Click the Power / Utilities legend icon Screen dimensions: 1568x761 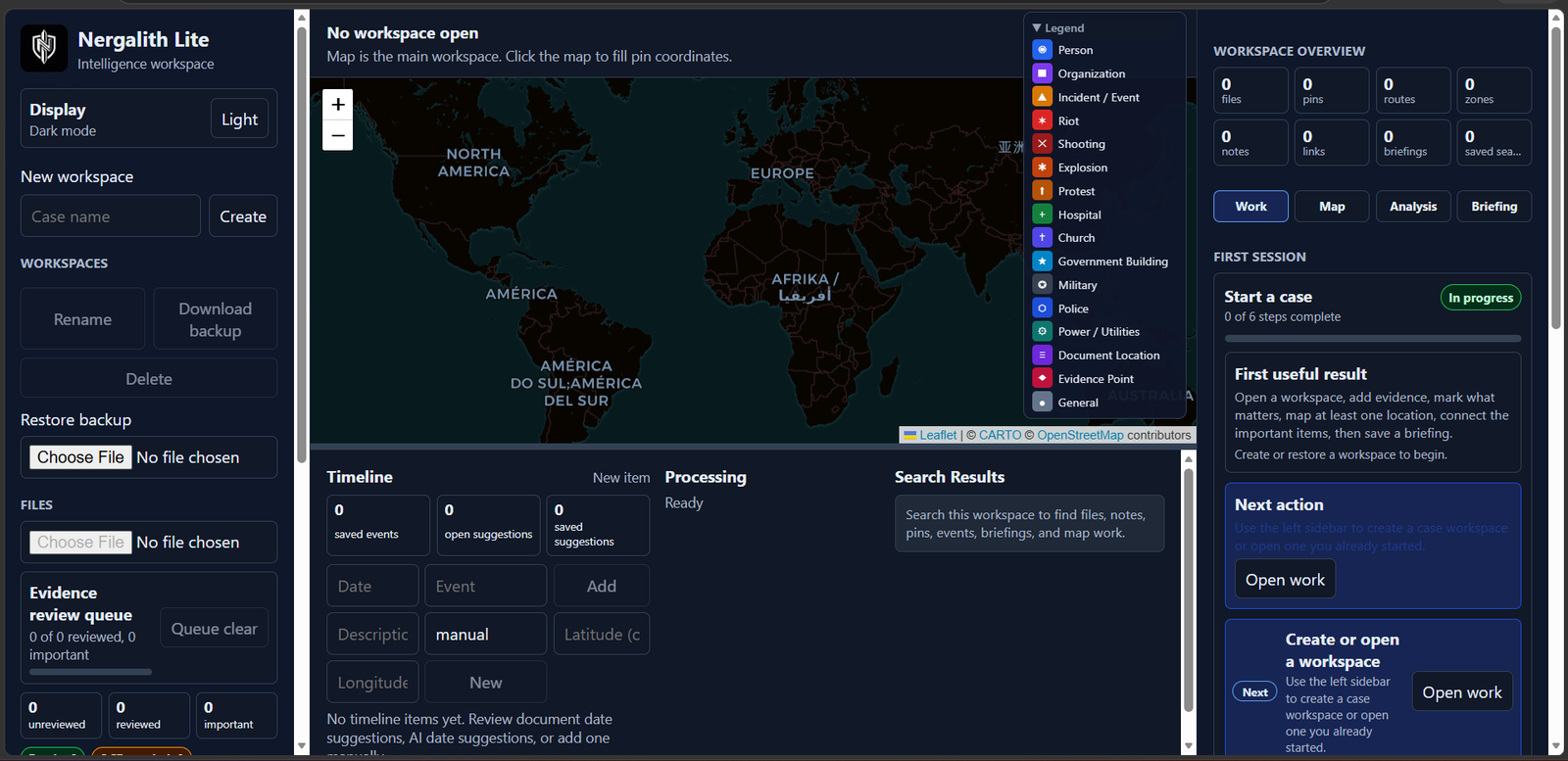(1043, 332)
